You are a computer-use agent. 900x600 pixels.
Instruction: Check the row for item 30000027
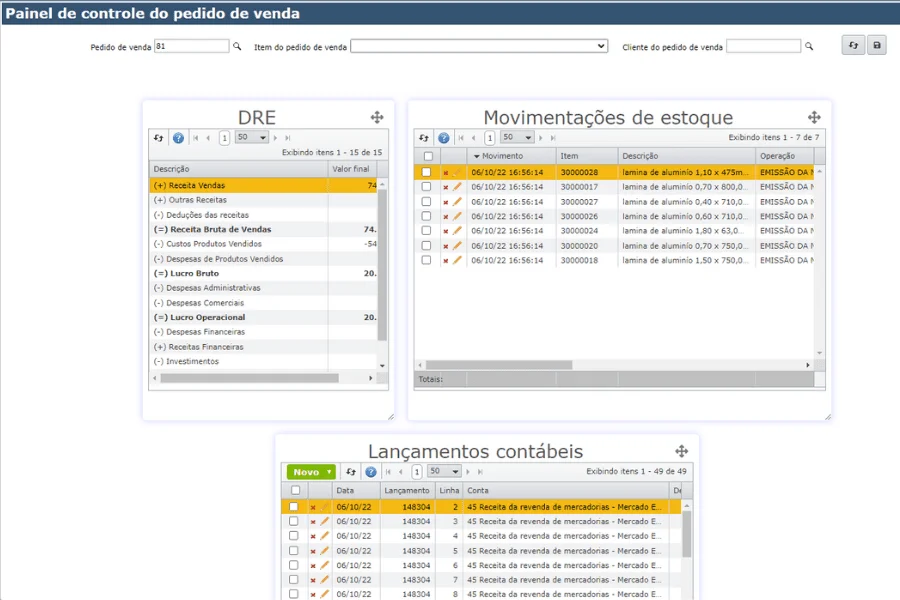coord(426,202)
